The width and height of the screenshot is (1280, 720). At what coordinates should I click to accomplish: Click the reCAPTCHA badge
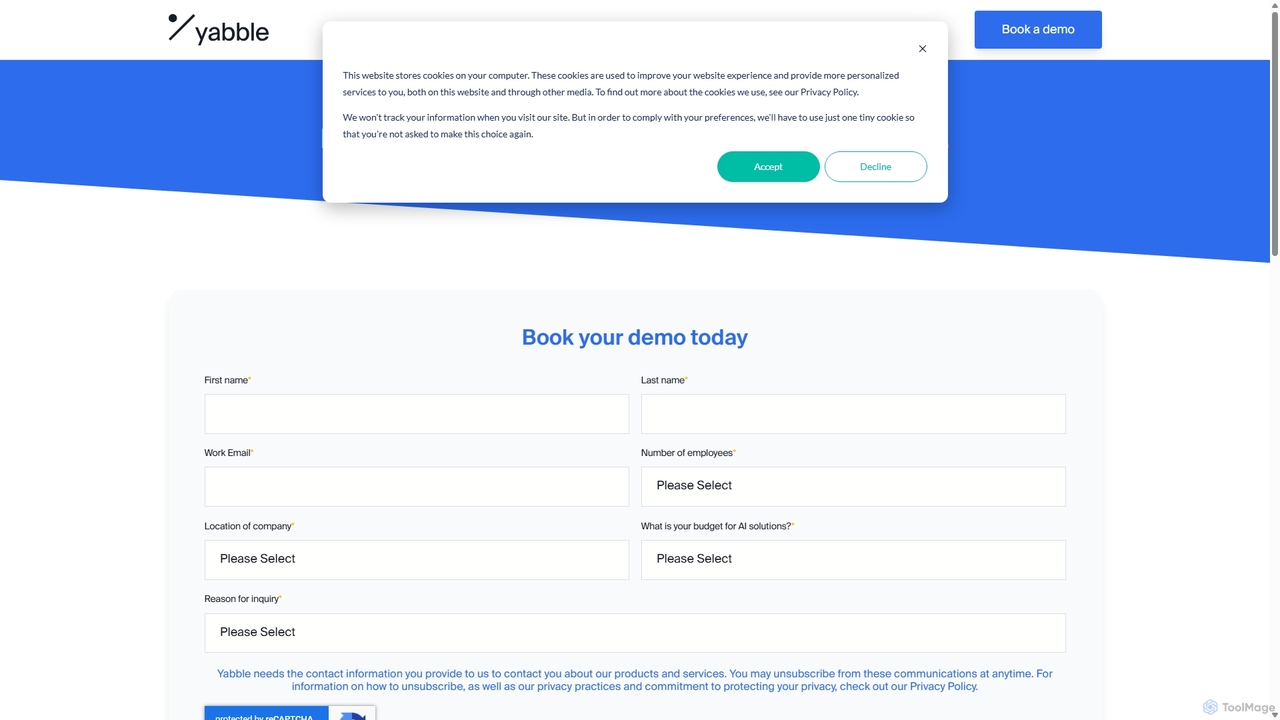pyautogui.click(x=290, y=713)
